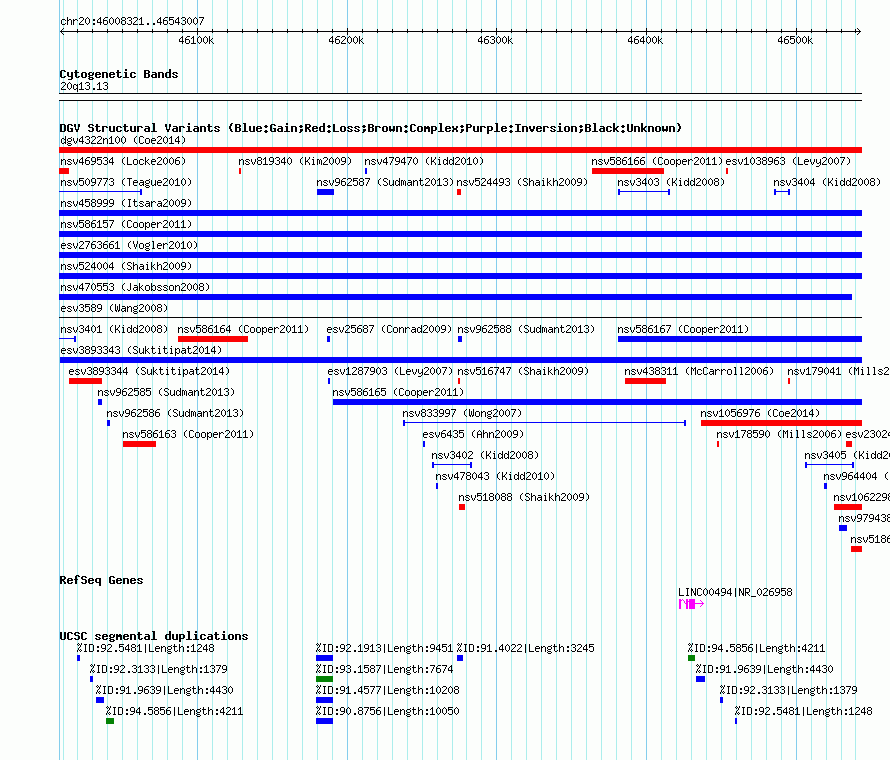Click nsv962588 (Sudmant2013) label
This screenshot has width=890, height=760.
pos(526,329)
